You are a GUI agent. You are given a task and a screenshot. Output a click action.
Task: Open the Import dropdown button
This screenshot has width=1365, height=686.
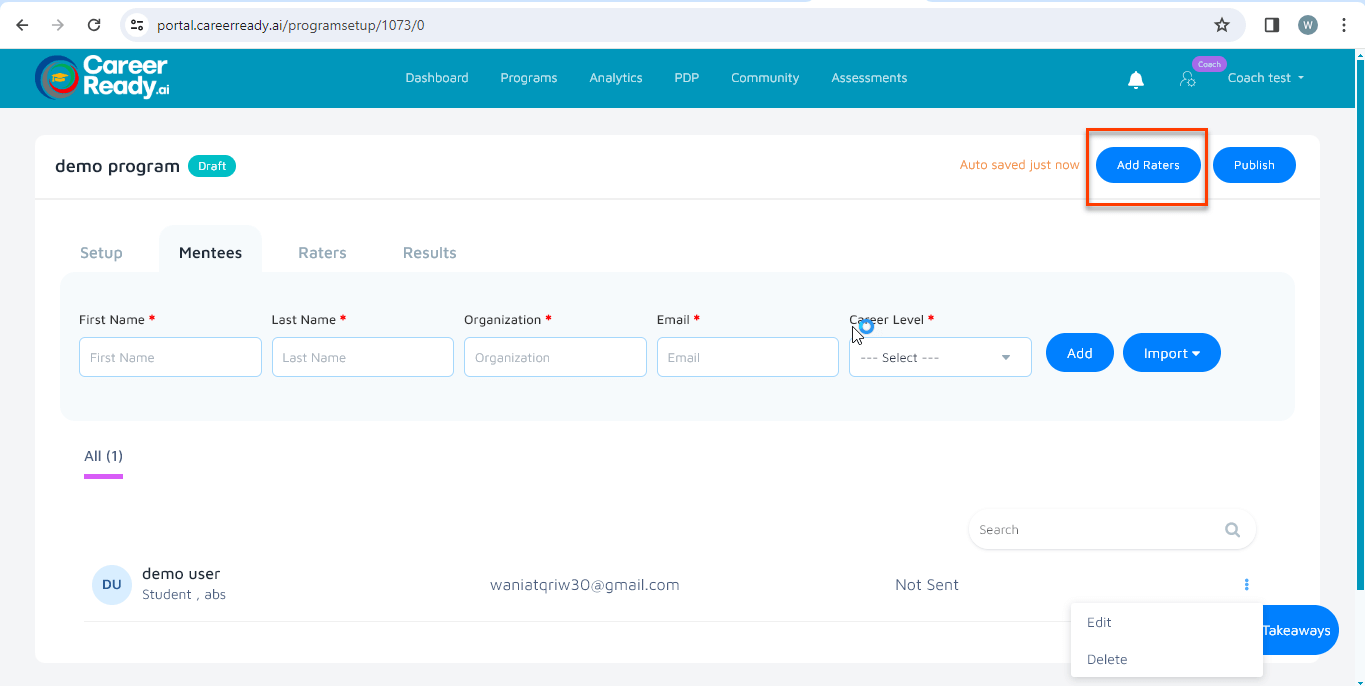click(x=1171, y=353)
